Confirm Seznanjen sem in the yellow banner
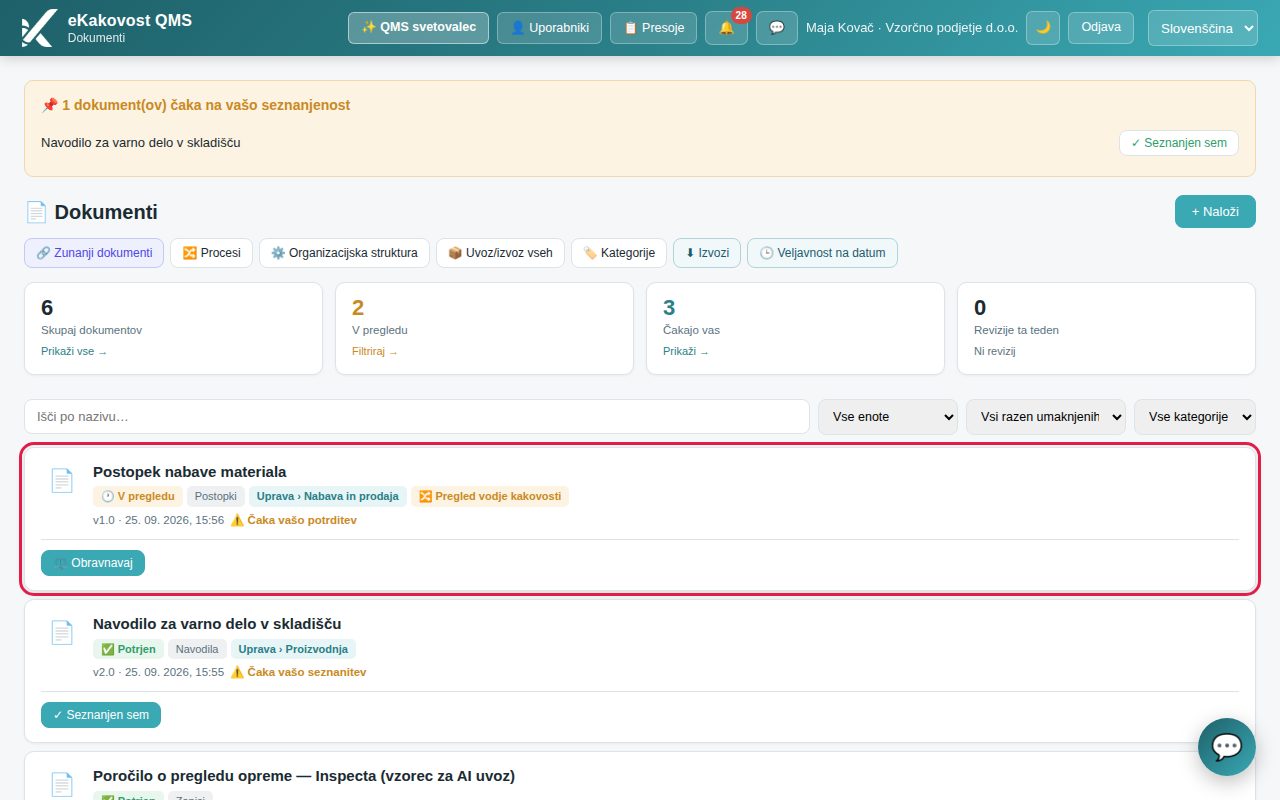The height and width of the screenshot is (800, 1280). click(x=1179, y=143)
